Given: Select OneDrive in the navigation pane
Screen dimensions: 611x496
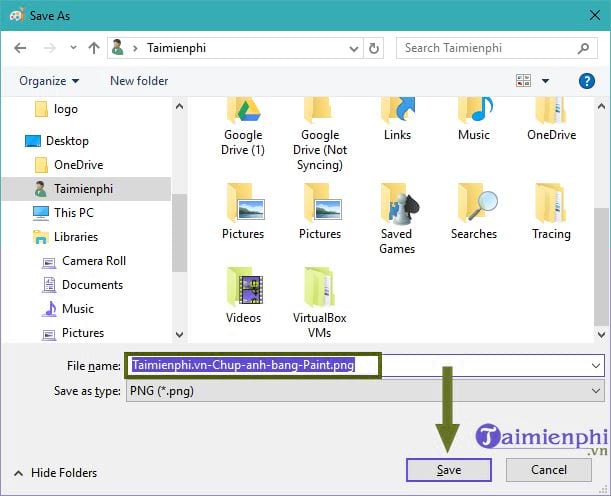Looking at the screenshot, I should click(x=69, y=165).
